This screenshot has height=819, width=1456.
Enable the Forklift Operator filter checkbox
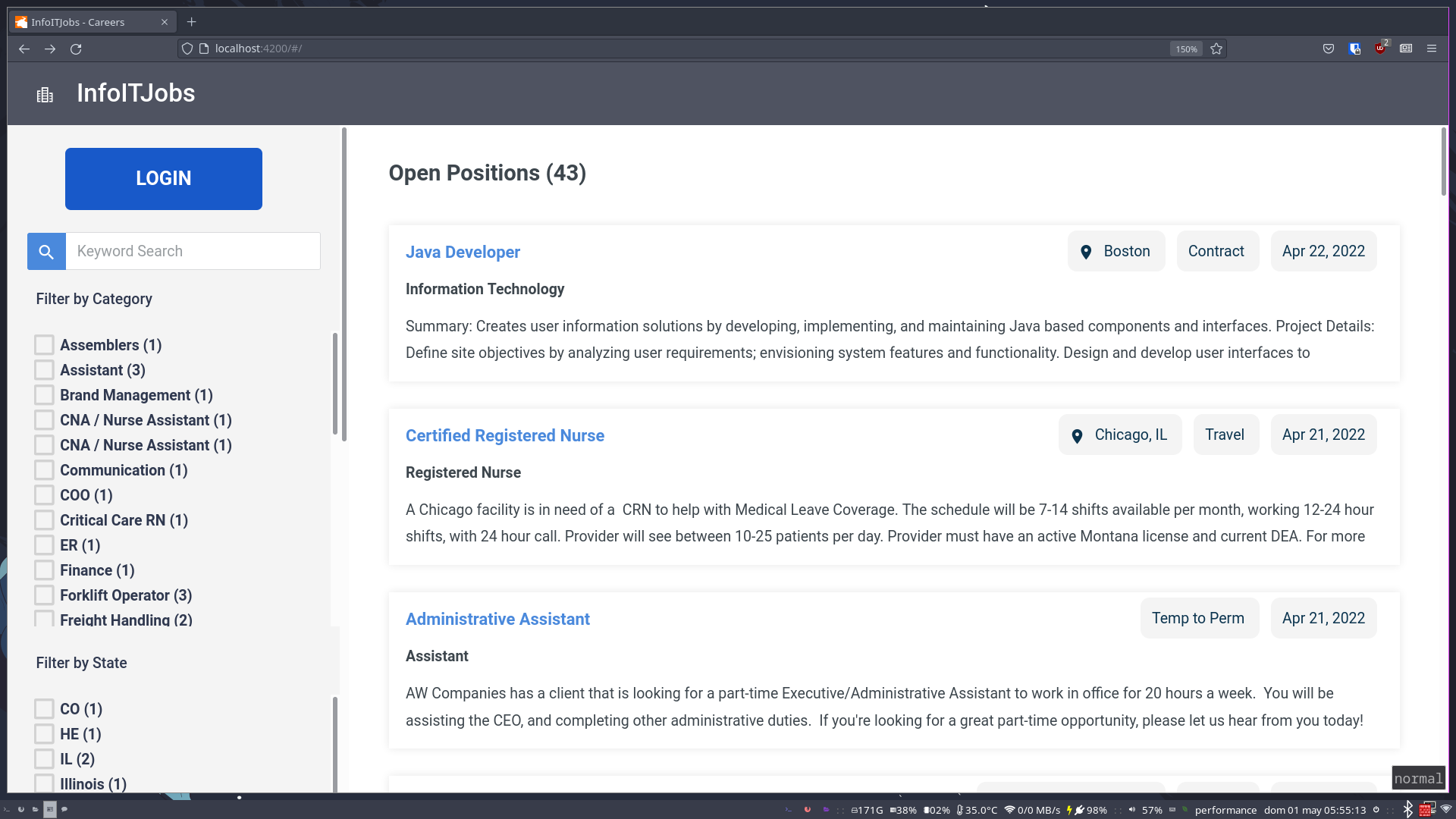[44, 595]
